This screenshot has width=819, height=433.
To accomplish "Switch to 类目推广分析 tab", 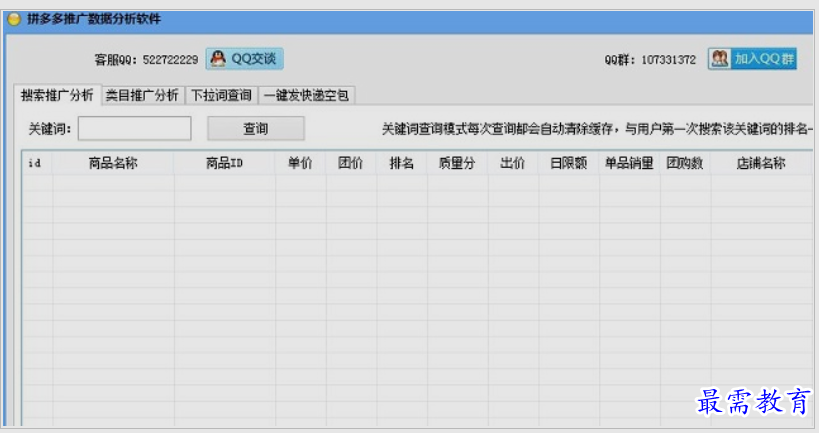I will 142,95.
